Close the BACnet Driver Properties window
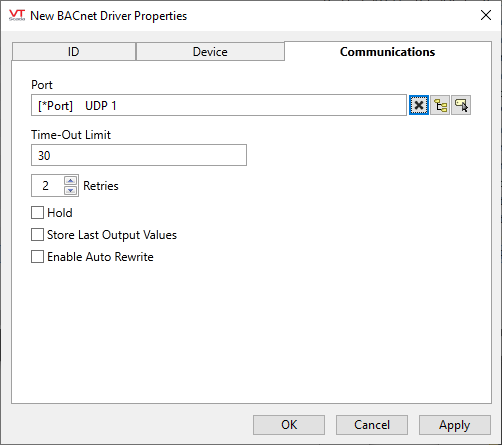Viewport: 502px width, 445px height. coord(486,15)
